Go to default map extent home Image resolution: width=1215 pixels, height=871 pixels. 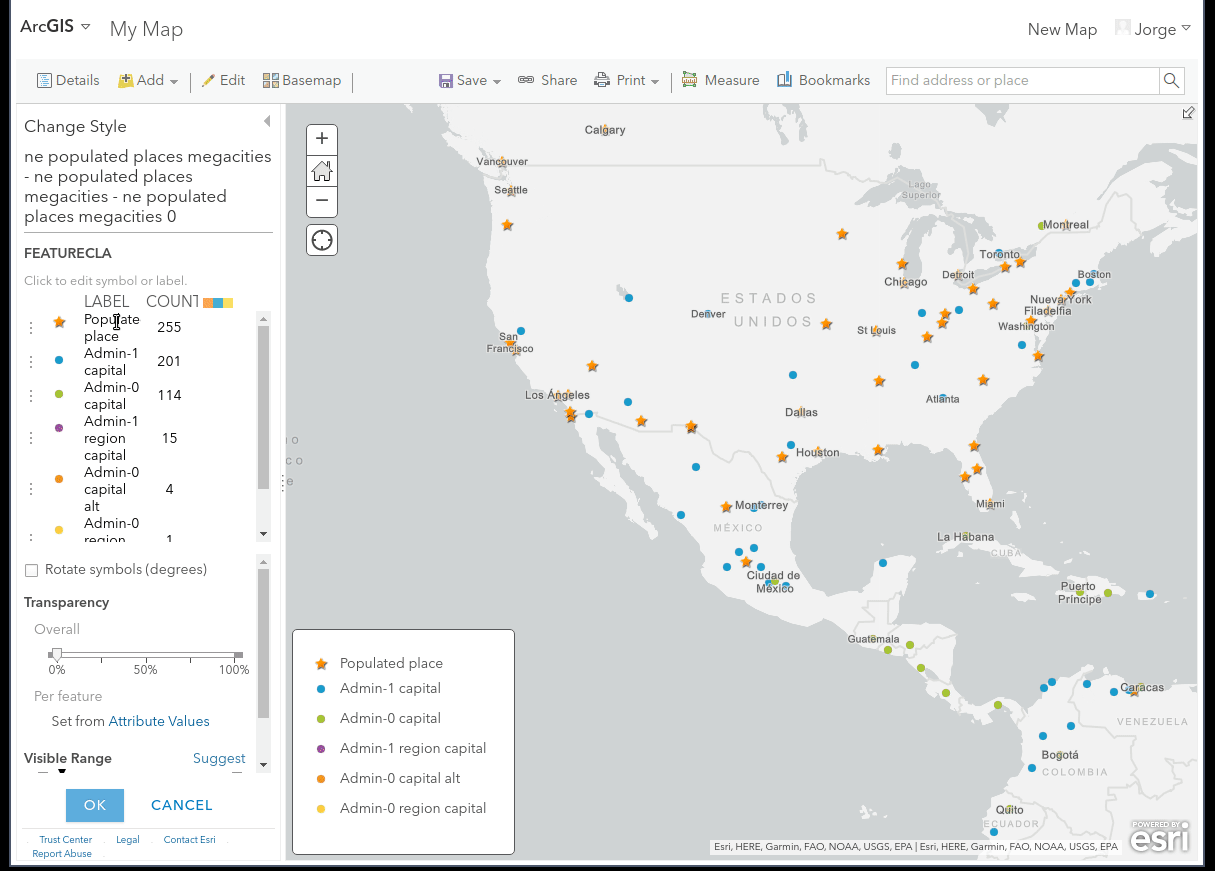(x=322, y=170)
